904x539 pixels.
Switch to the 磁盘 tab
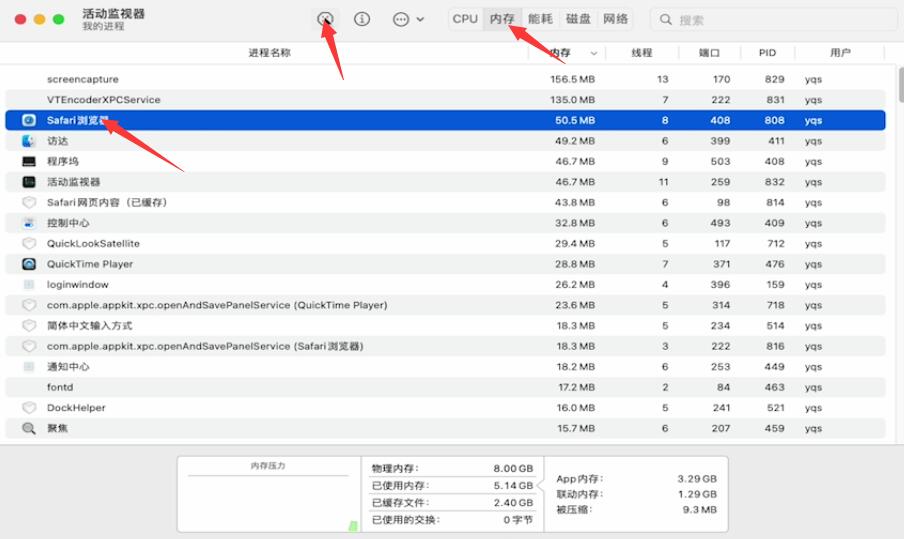point(578,19)
